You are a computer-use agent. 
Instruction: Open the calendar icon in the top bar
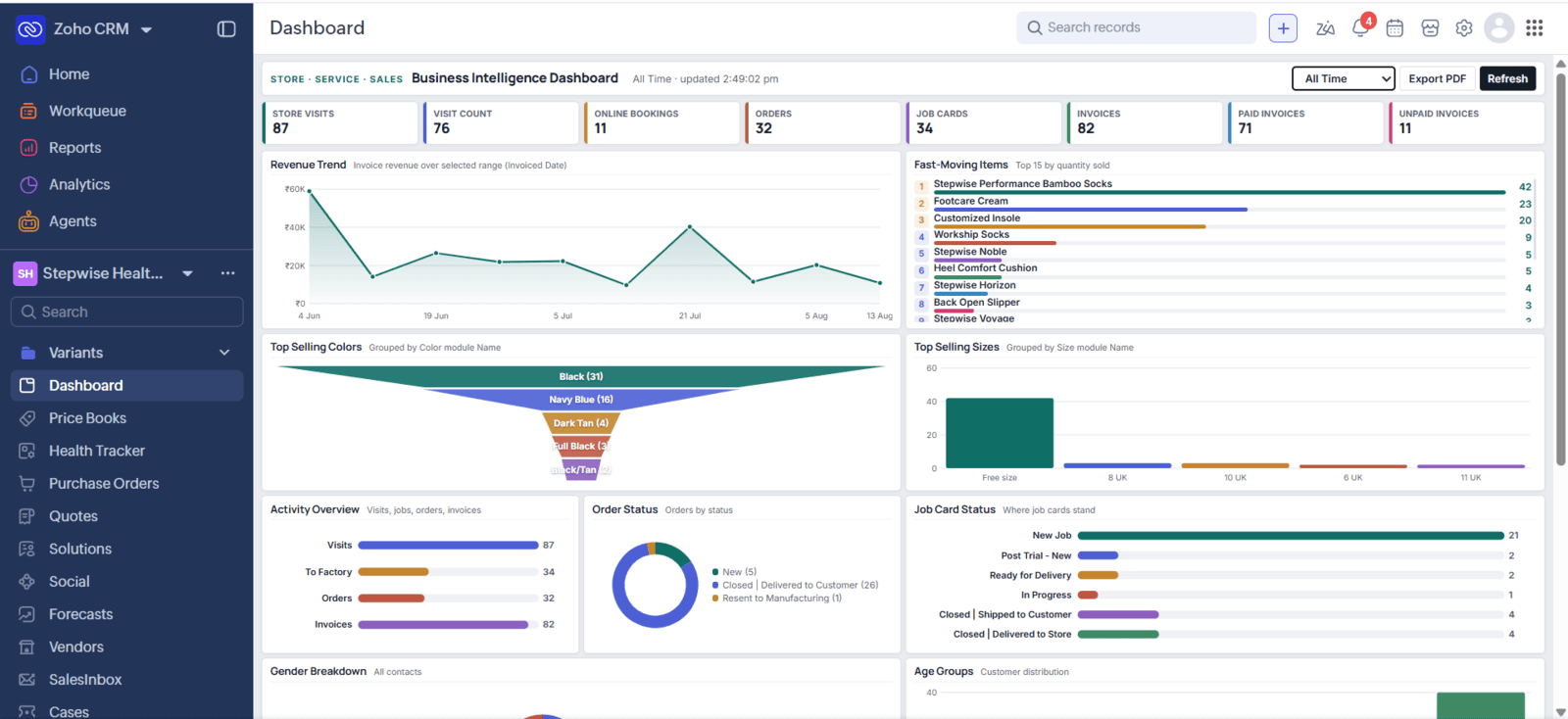pos(1395,28)
